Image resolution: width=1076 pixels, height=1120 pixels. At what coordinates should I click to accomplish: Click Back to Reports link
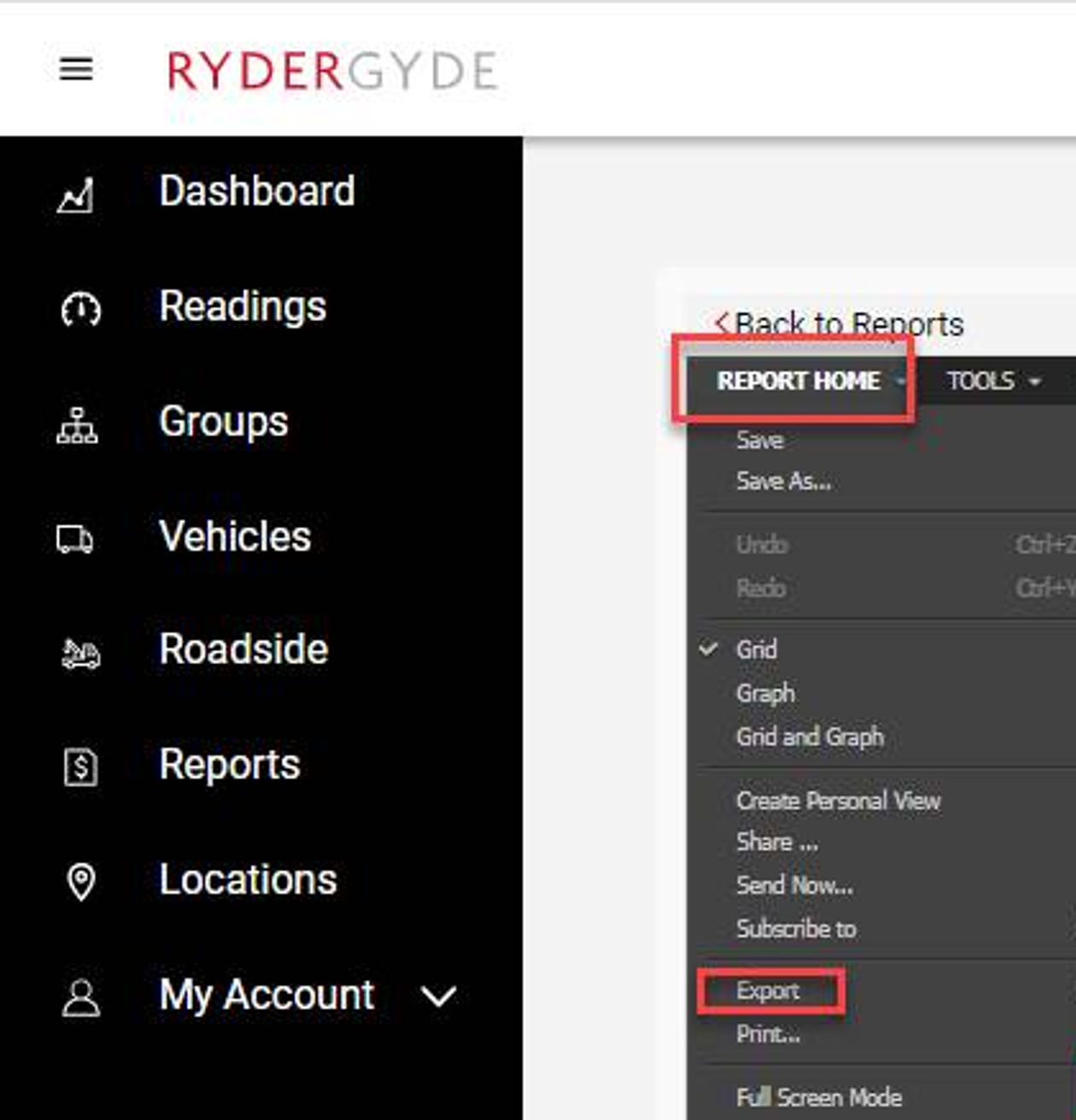[x=839, y=324]
